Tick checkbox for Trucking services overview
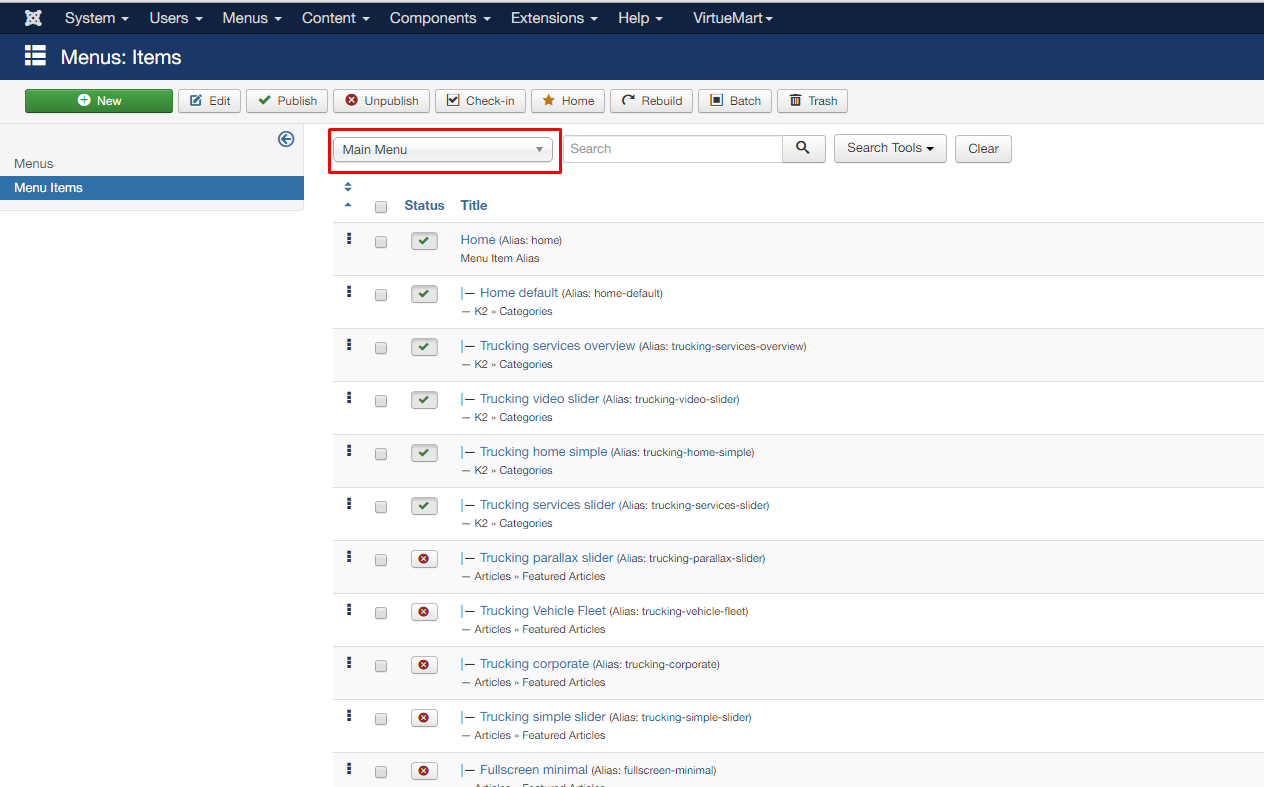Image resolution: width=1264 pixels, height=787 pixels. 381,348
